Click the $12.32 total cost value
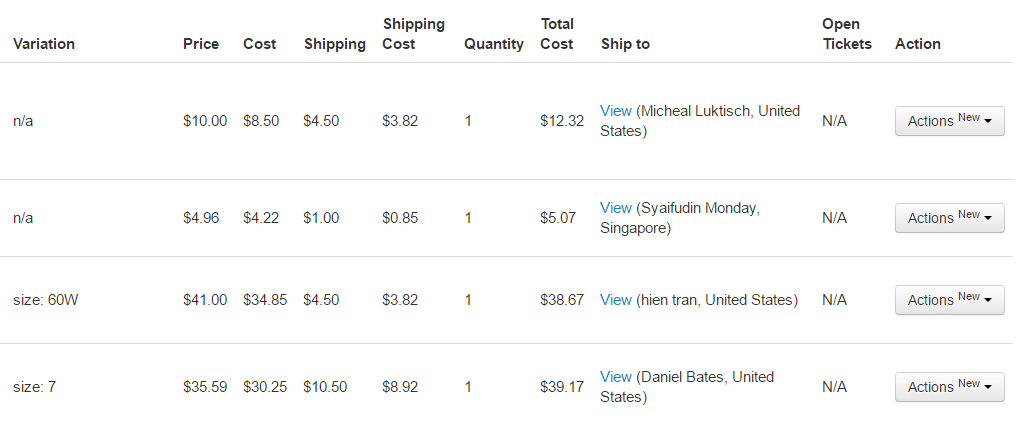This screenshot has width=1017, height=430. pos(562,121)
